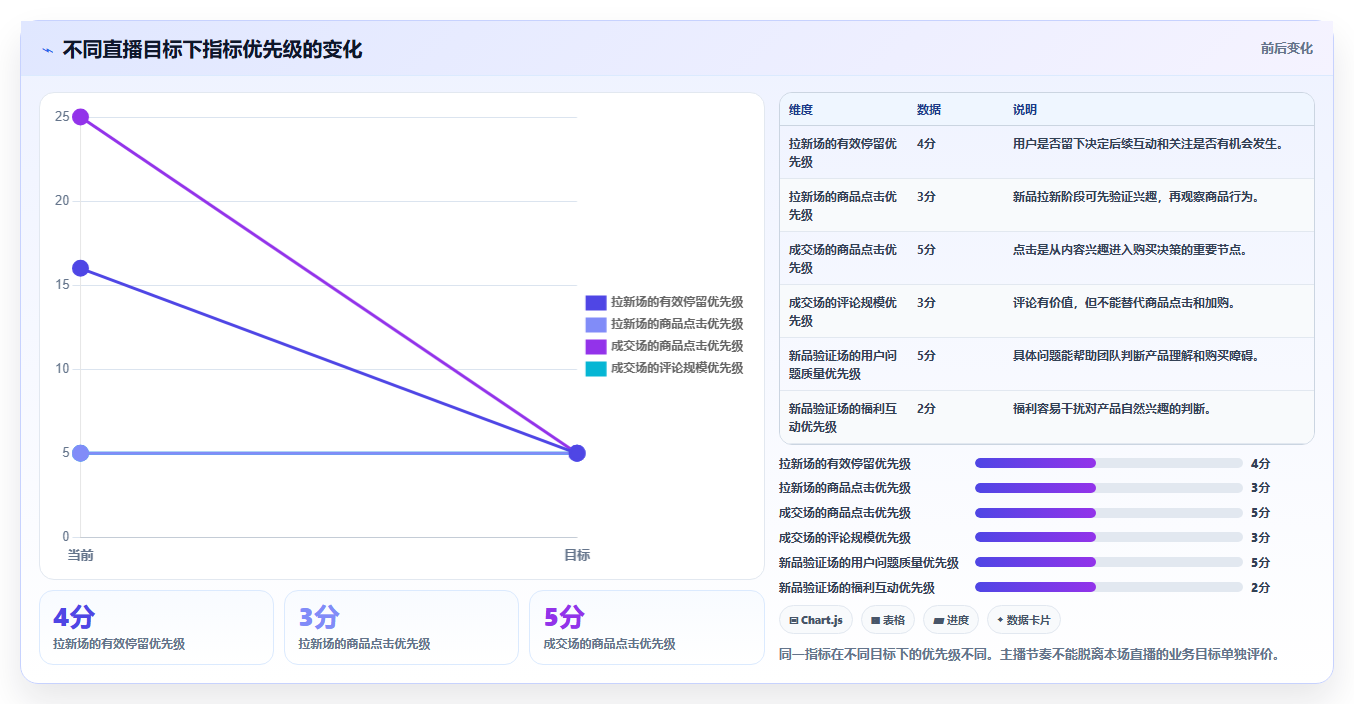Click the progress bar for 新品验证场的福利互动优先级

pyautogui.click(x=1108, y=588)
